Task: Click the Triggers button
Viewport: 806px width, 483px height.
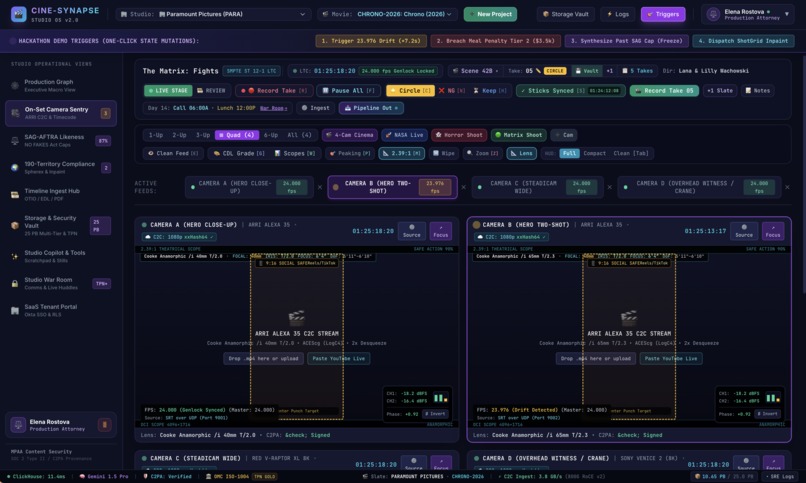Action: tap(663, 14)
